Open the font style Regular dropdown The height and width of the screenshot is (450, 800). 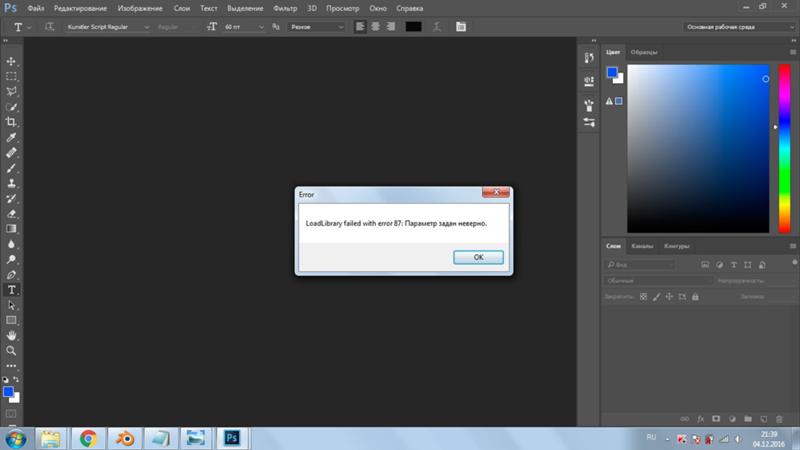click(x=177, y=27)
